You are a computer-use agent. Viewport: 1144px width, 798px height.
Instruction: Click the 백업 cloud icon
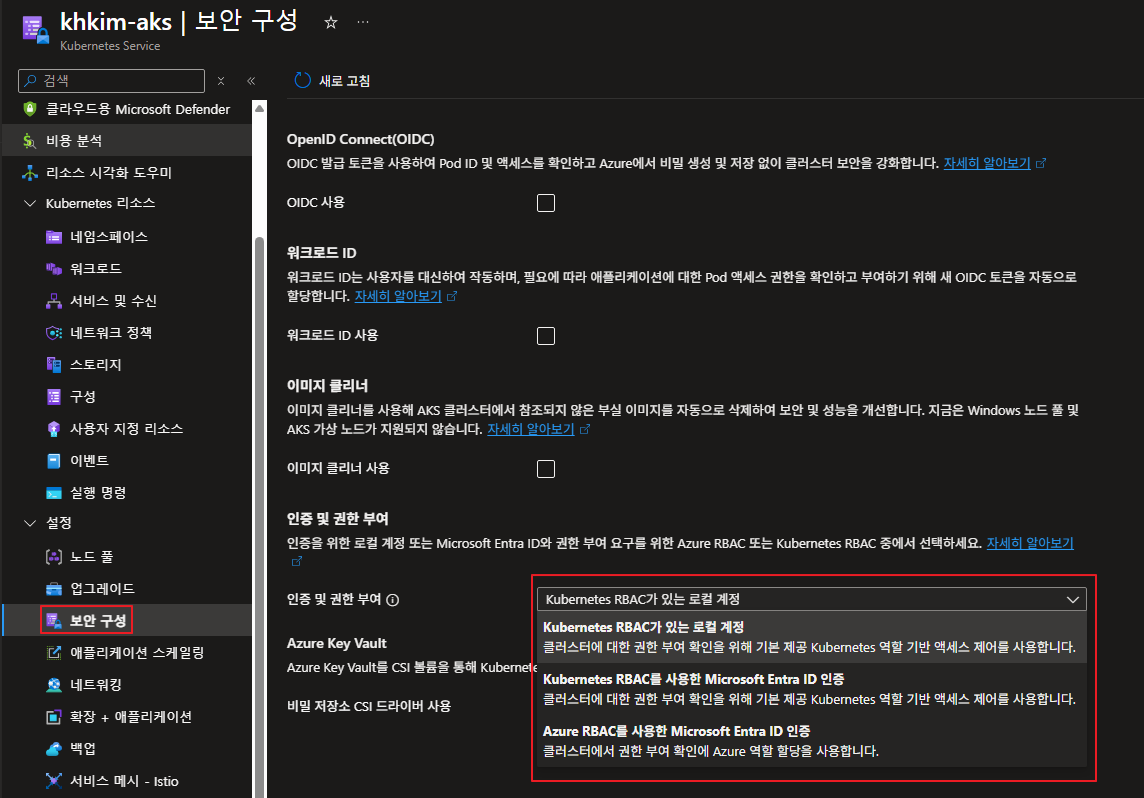54,749
